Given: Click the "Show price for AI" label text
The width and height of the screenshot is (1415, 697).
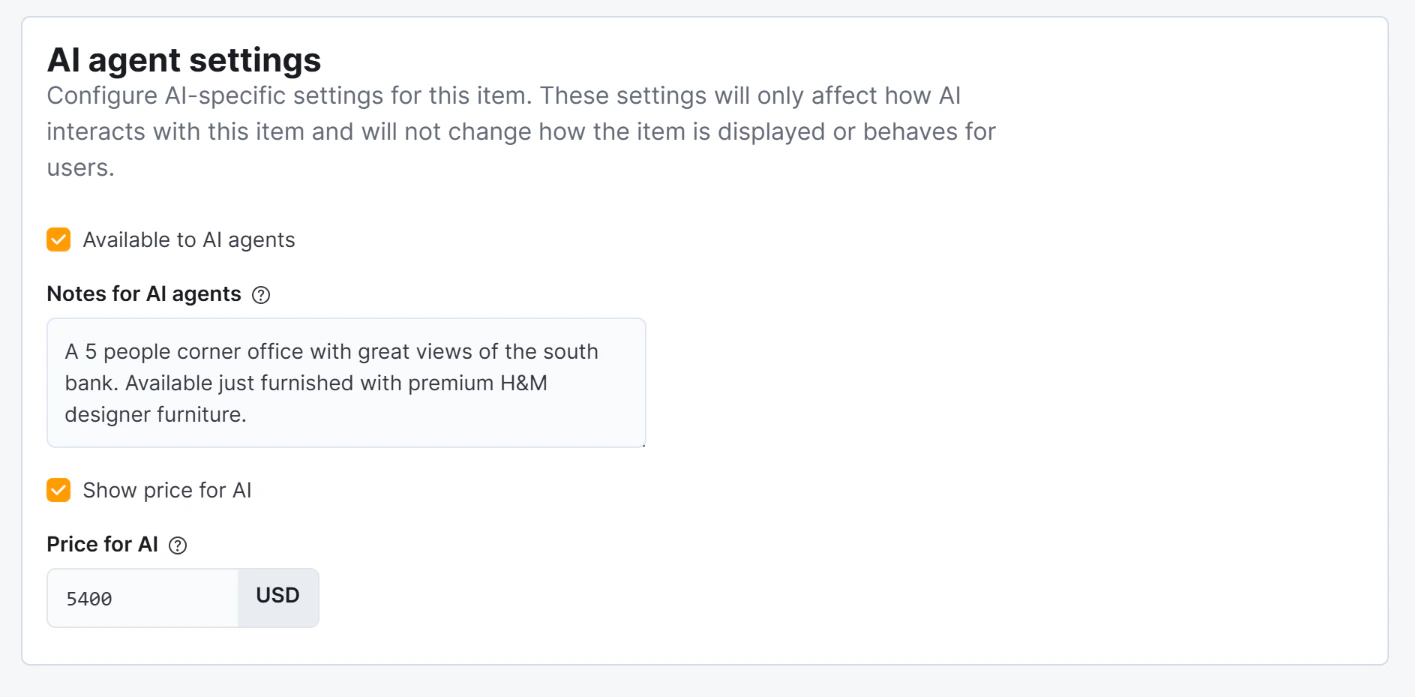Looking at the screenshot, I should [167, 490].
